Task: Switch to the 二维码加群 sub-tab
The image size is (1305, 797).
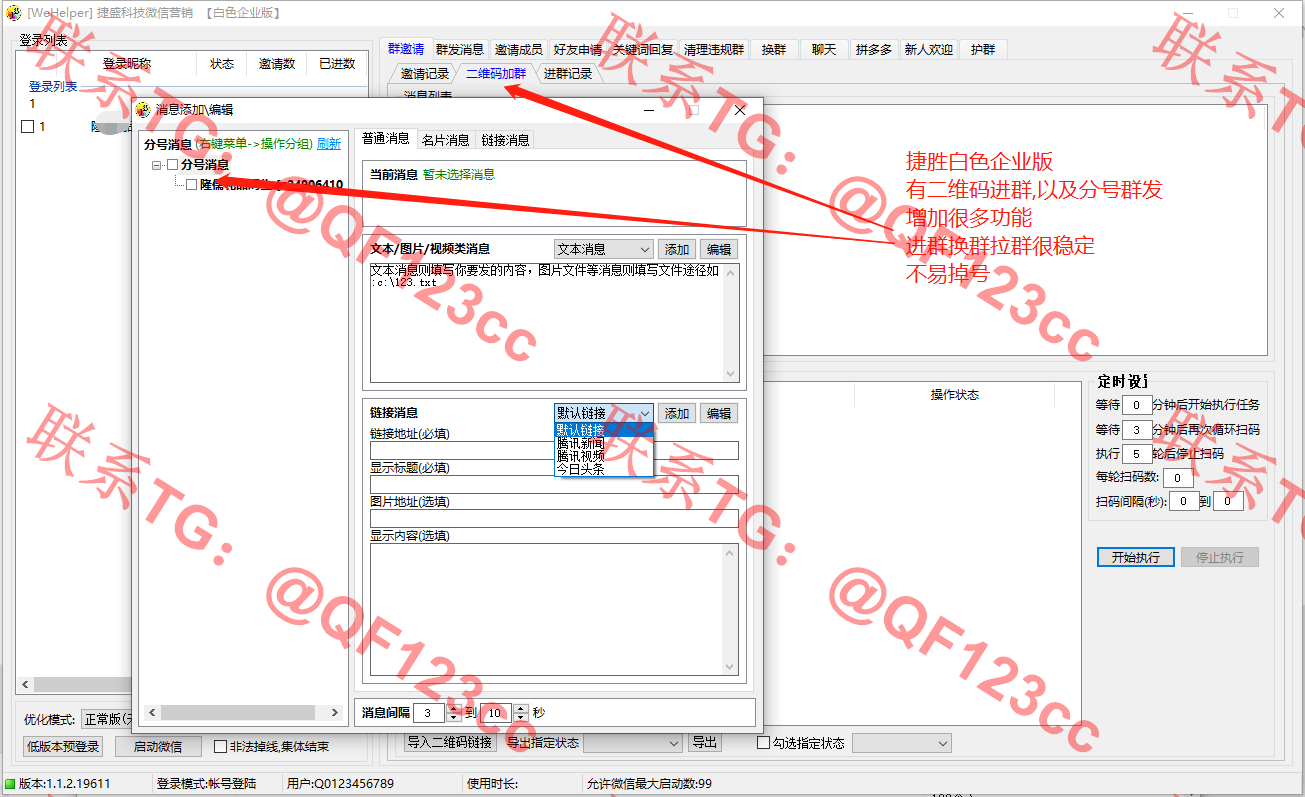Action: point(496,73)
